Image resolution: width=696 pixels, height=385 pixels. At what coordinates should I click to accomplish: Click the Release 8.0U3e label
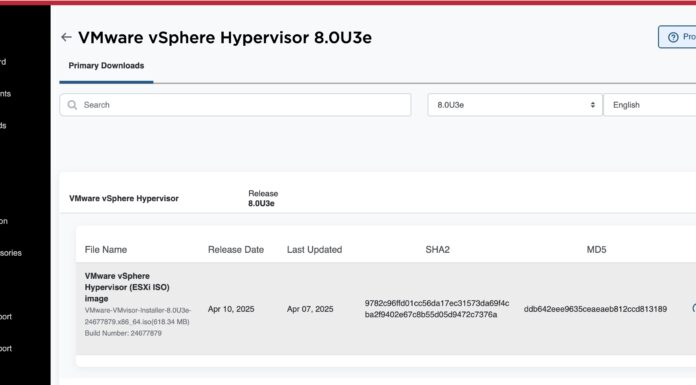(x=263, y=198)
